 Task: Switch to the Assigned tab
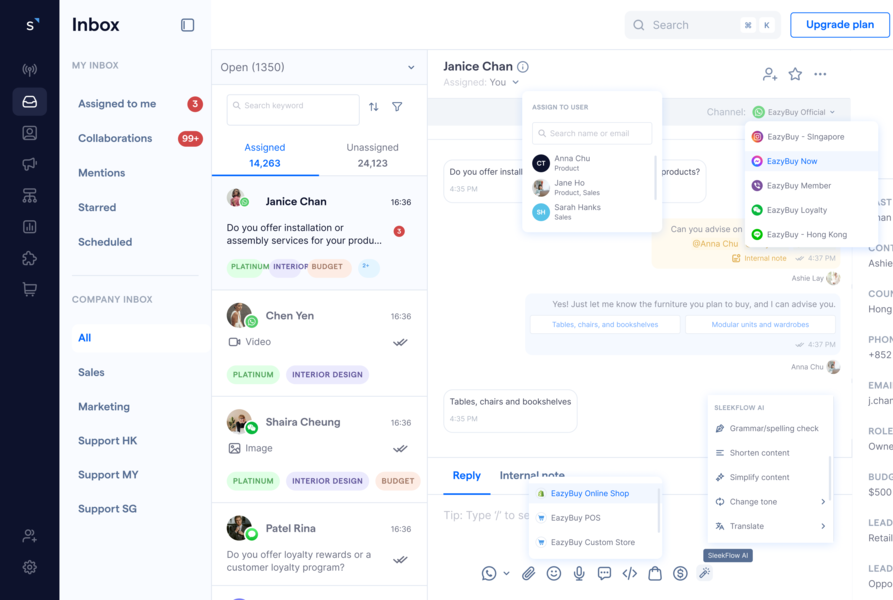point(265,155)
